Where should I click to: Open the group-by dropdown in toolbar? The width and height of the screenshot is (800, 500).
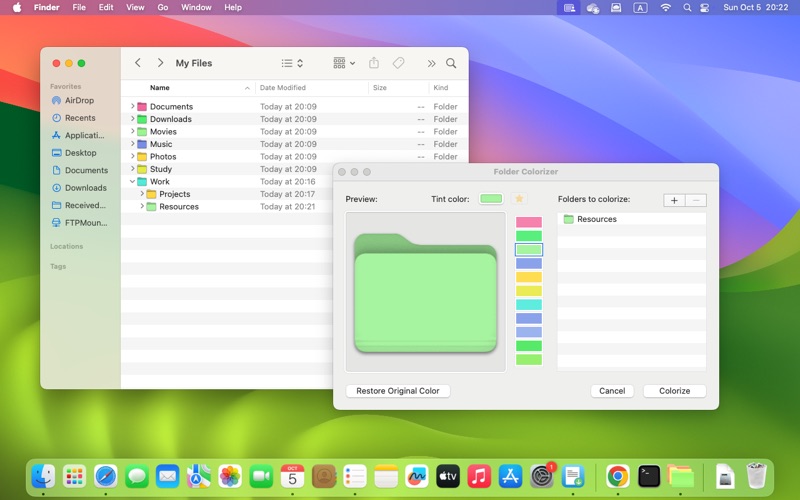point(344,63)
